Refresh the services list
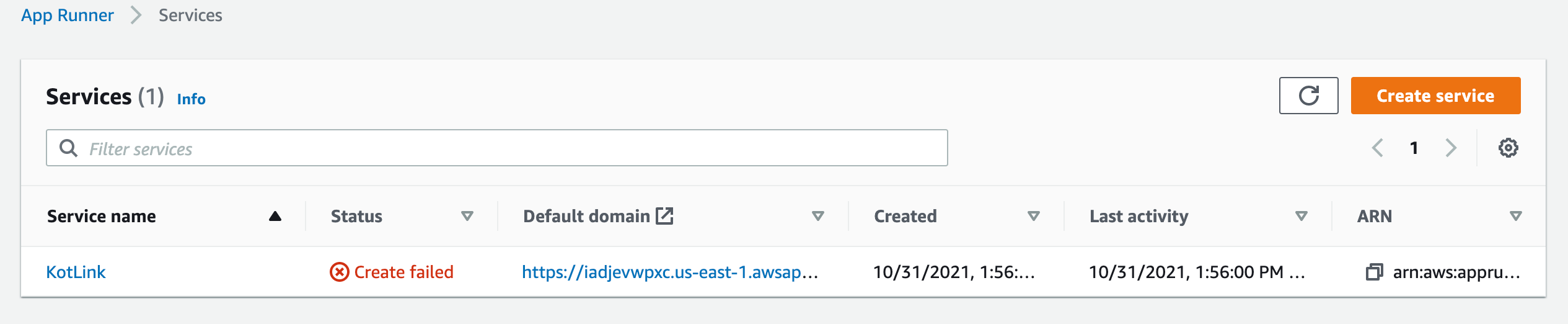The width and height of the screenshot is (1568, 324). tap(1308, 96)
